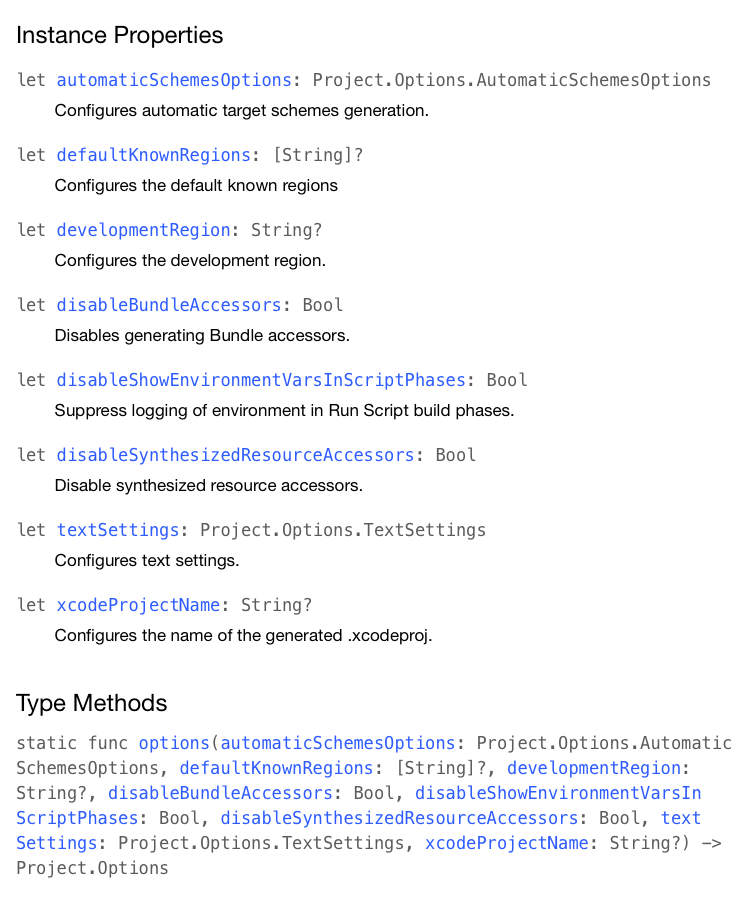Open the disableSynthesizedResourceAccessors property link

tap(235, 454)
